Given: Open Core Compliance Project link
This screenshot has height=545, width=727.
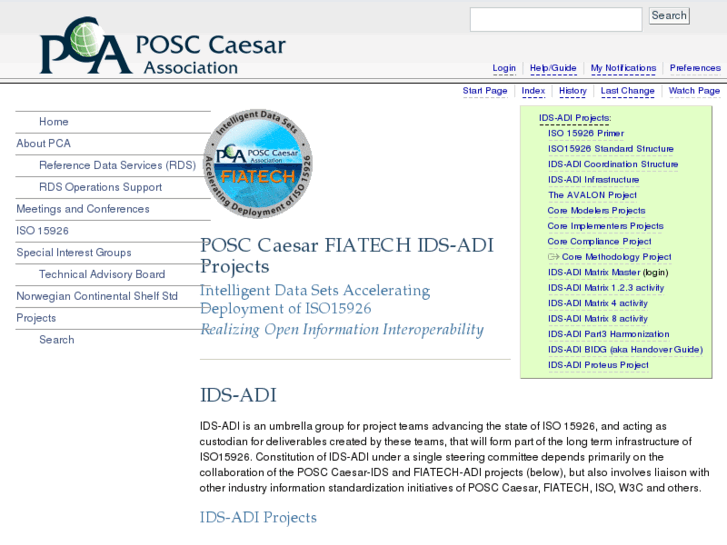Looking at the screenshot, I should 599,242.
